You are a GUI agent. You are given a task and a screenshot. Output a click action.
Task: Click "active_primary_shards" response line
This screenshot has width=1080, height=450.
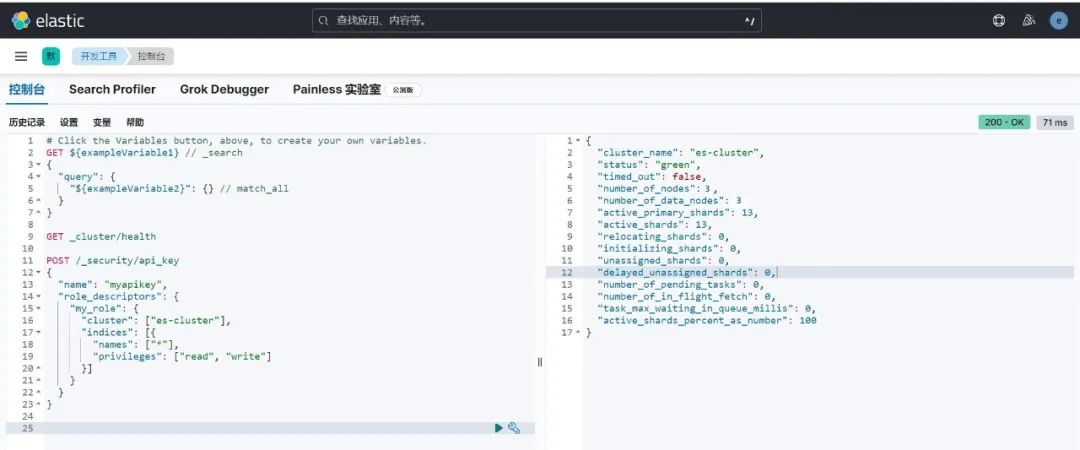click(x=678, y=212)
